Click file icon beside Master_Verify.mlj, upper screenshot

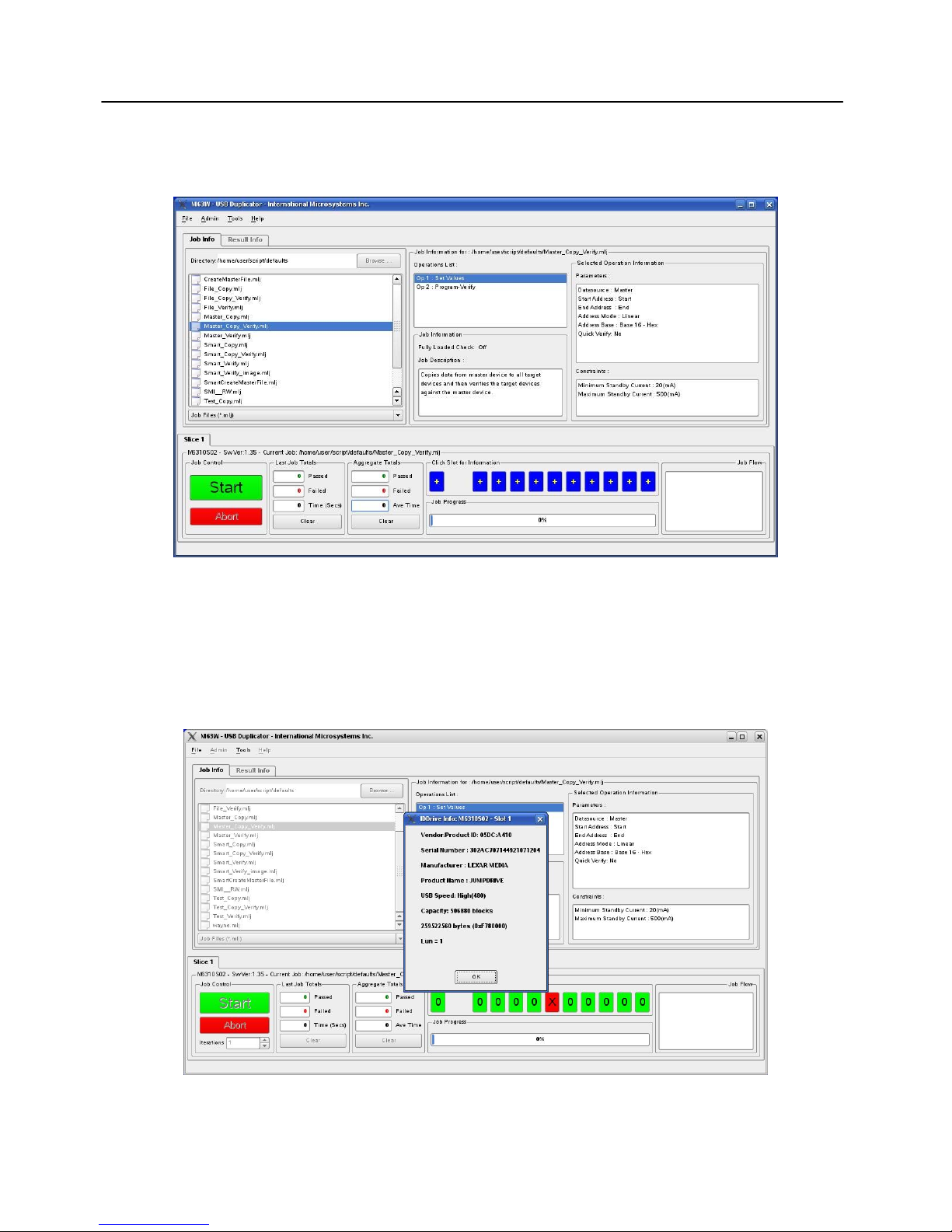point(196,336)
